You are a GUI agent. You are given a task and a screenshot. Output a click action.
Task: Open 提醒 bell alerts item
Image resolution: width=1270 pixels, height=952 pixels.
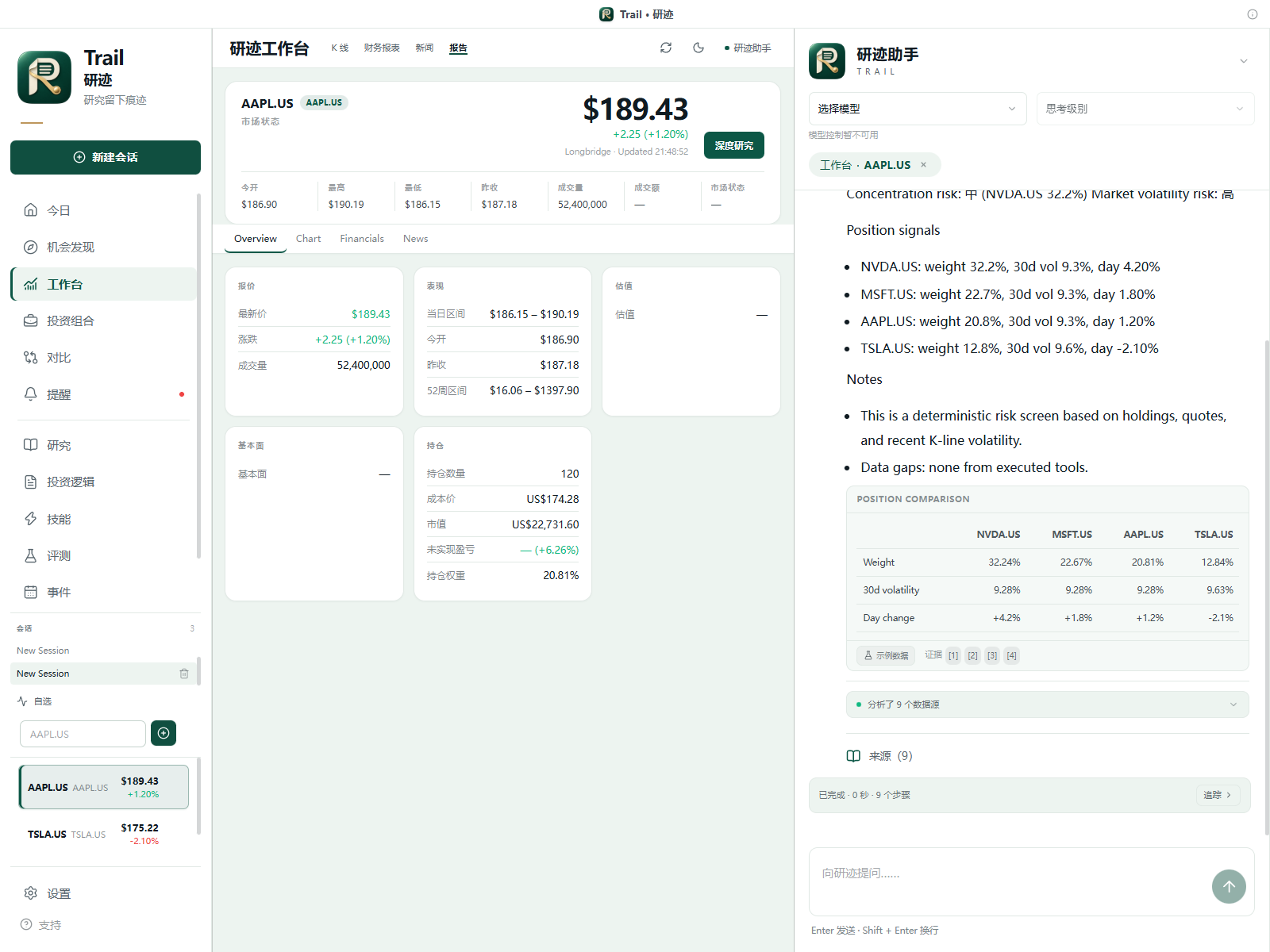[x=104, y=394]
